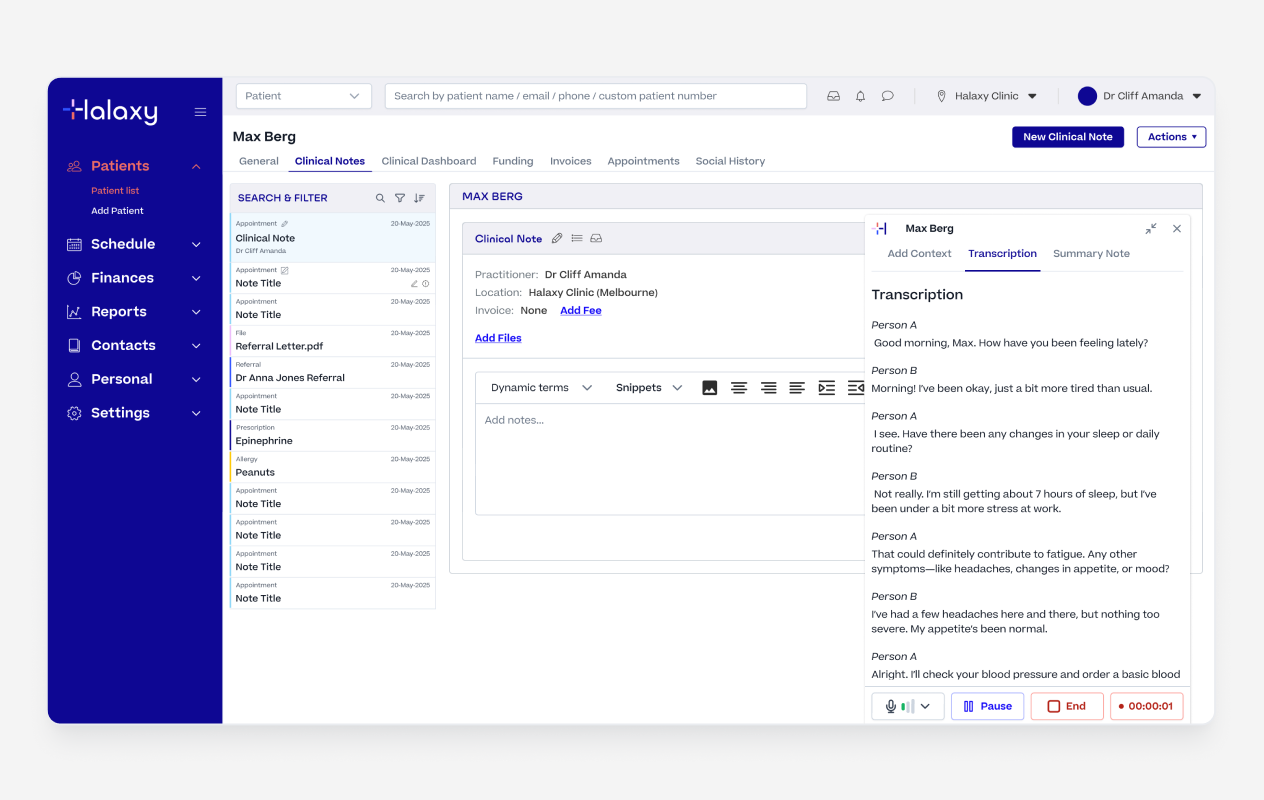The width and height of the screenshot is (1264, 800).
Task: Click the Settings gear icon in sidebar
Action: (x=74, y=413)
